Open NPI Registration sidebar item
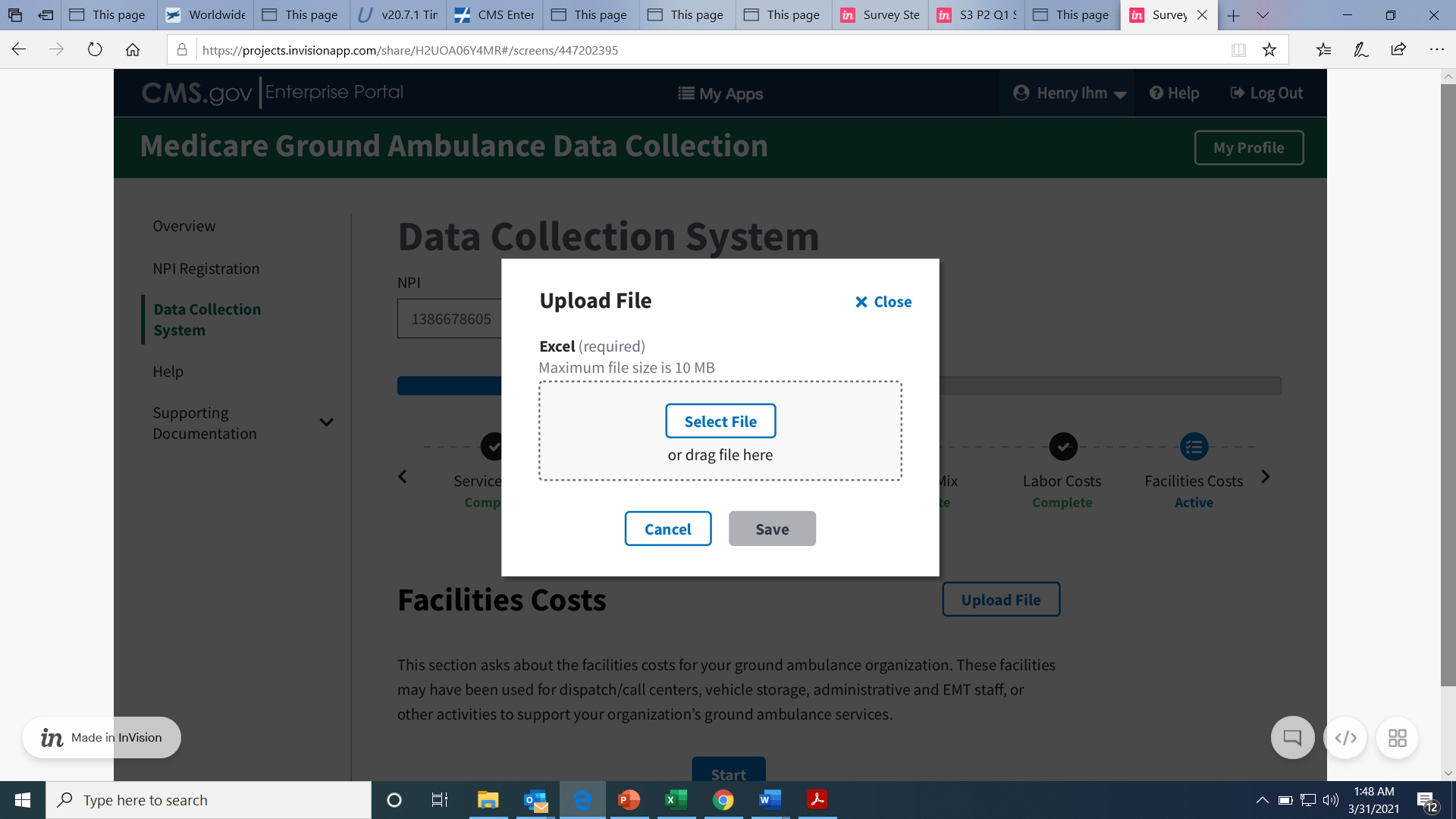This screenshot has height=819, width=1456. (x=206, y=268)
